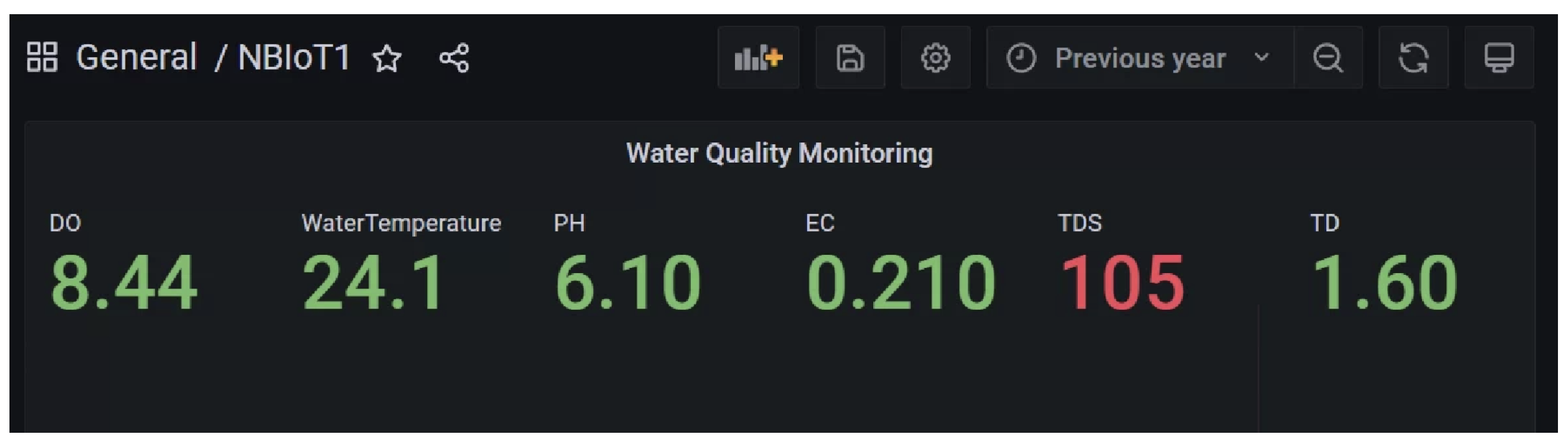Open the Previous year time picker
1568x444 pixels.
tap(1140, 59)
